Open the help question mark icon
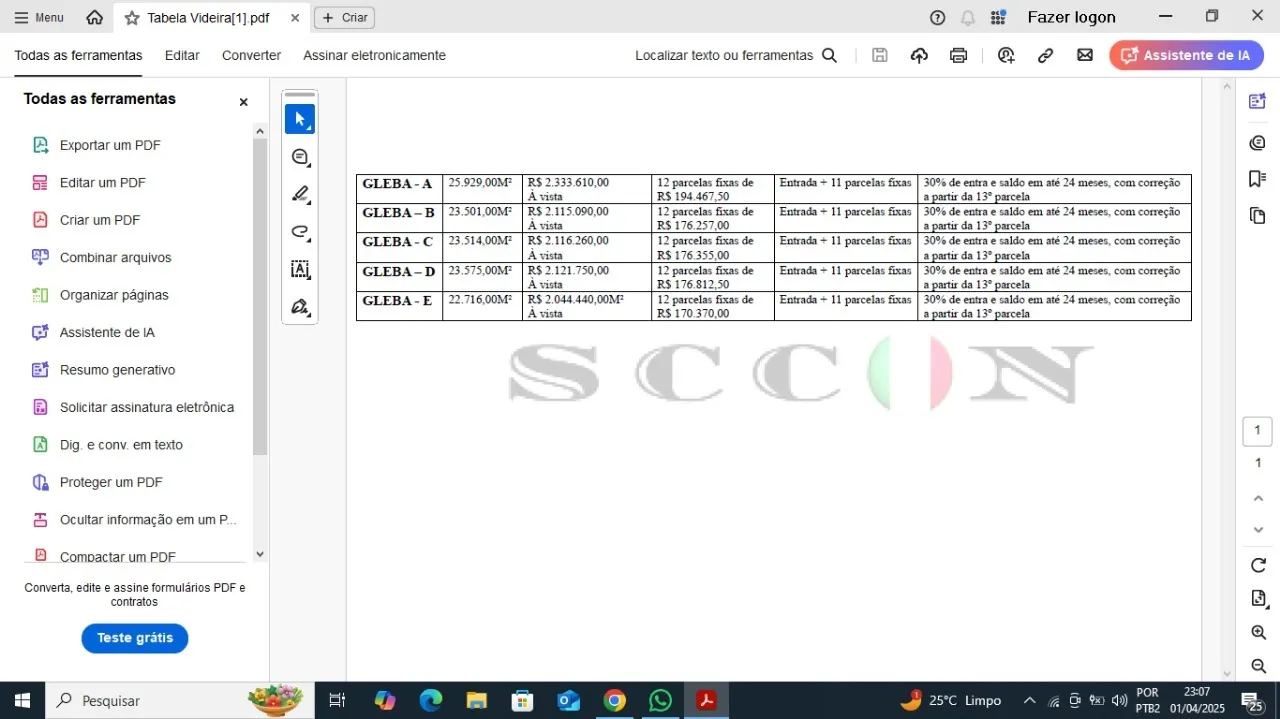Viewport: 1280px width, 719px height. click(x=937, y=17)
